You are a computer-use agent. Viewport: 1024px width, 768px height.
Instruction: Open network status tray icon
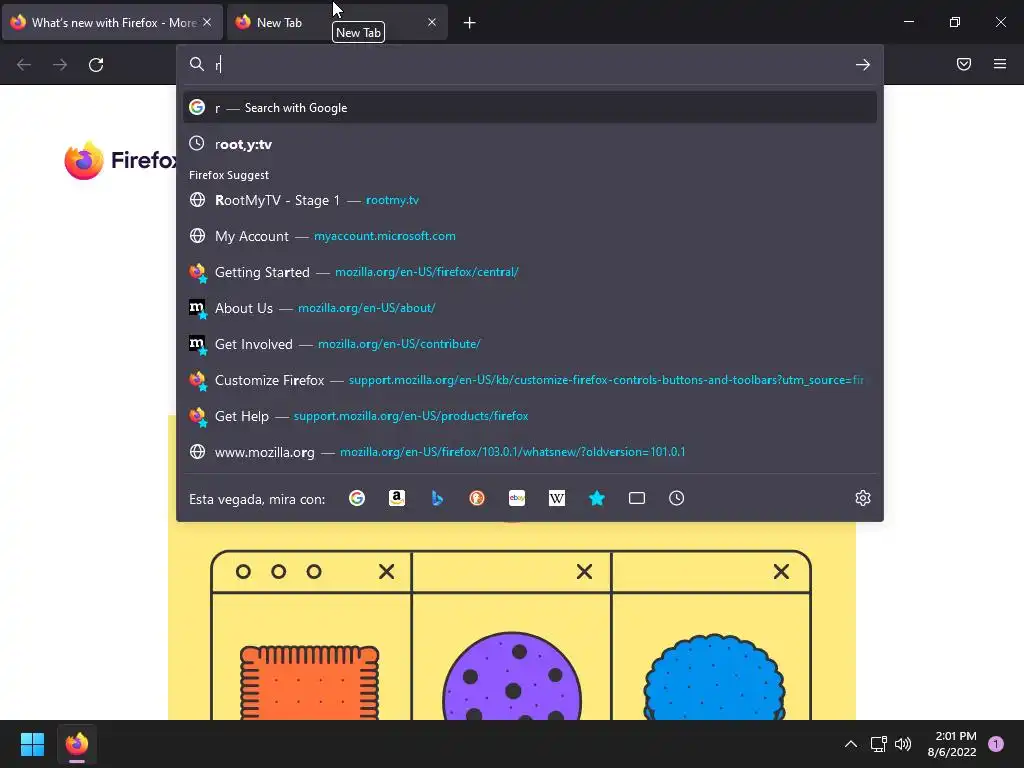tap(878, 744)
